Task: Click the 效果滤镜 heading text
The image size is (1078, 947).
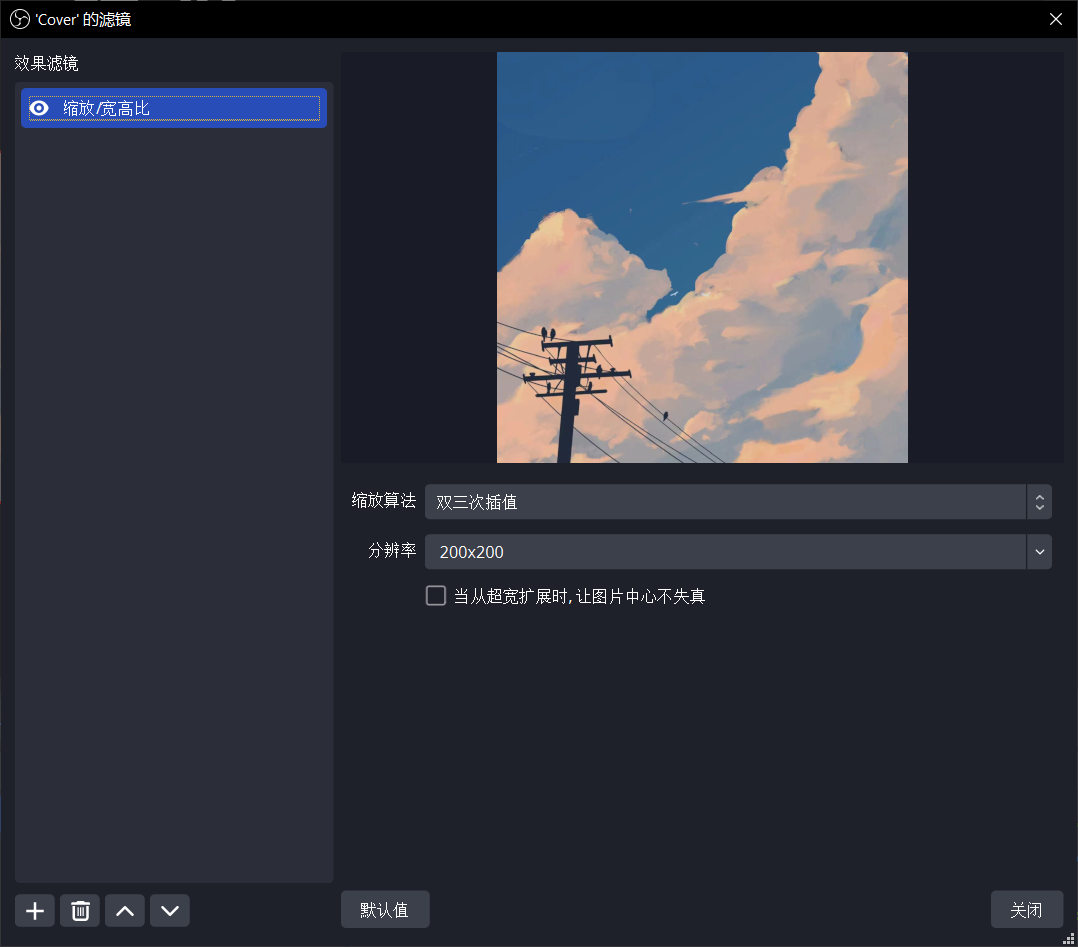Action: point(46,63)
